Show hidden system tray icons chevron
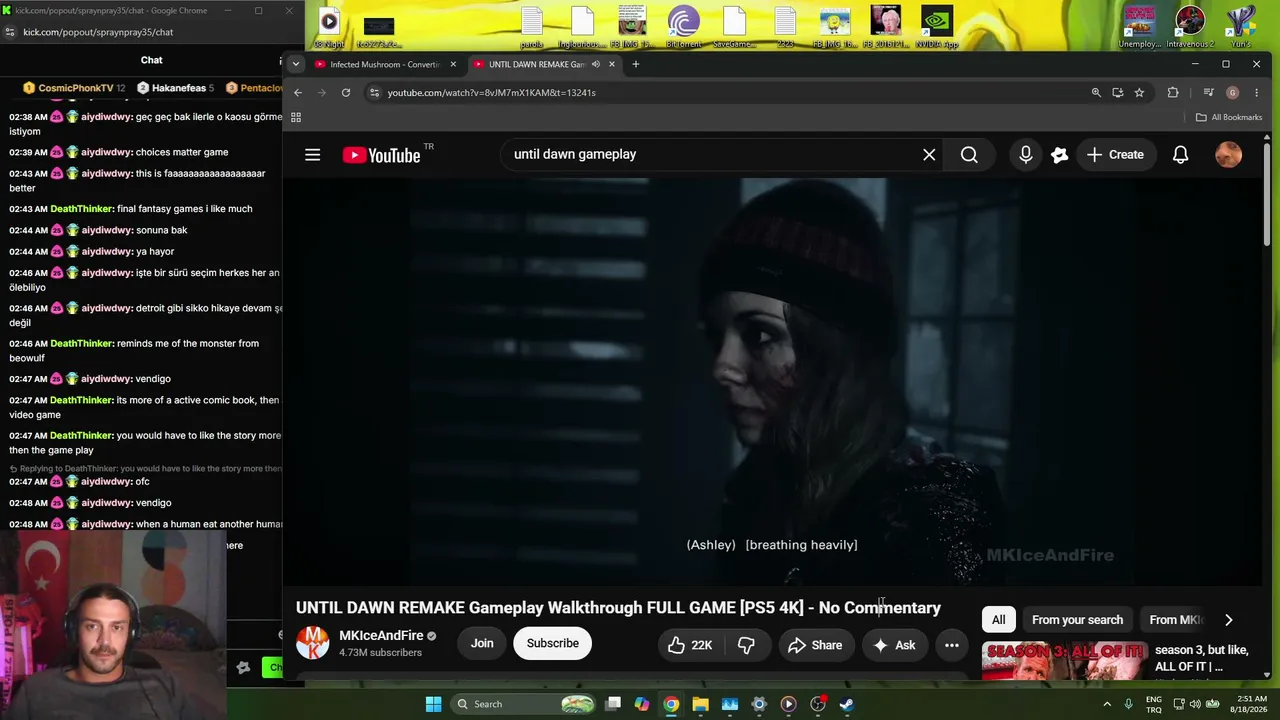Viewport: 1280px width, 720px height. (1107, 704)
